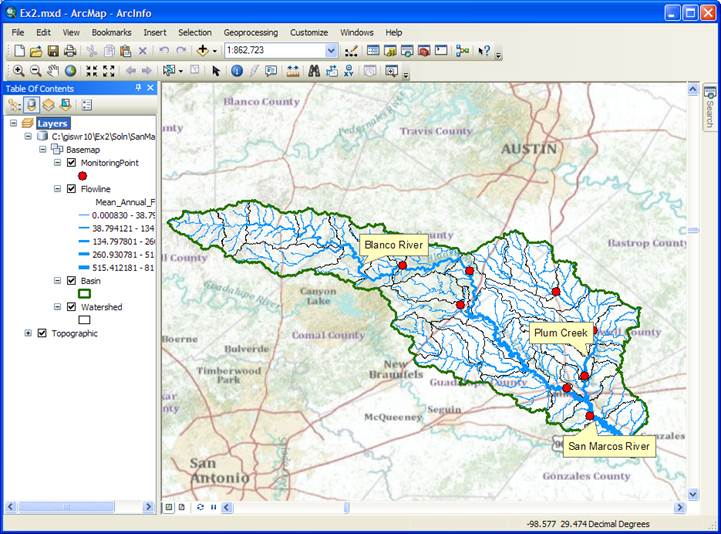Activate the Pan hand tool

53,71
